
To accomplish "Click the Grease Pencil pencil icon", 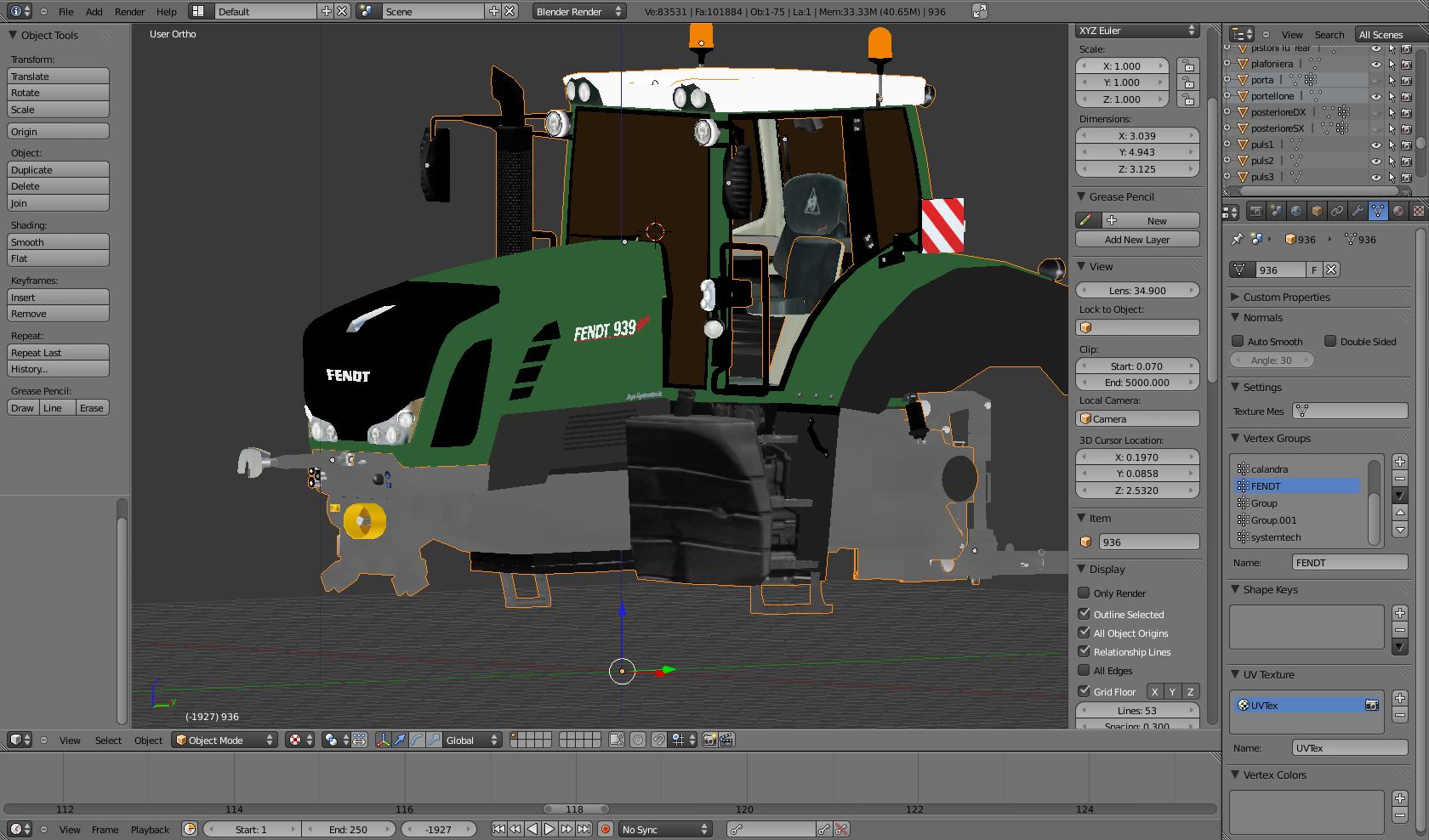I will tap(1085, 220).
